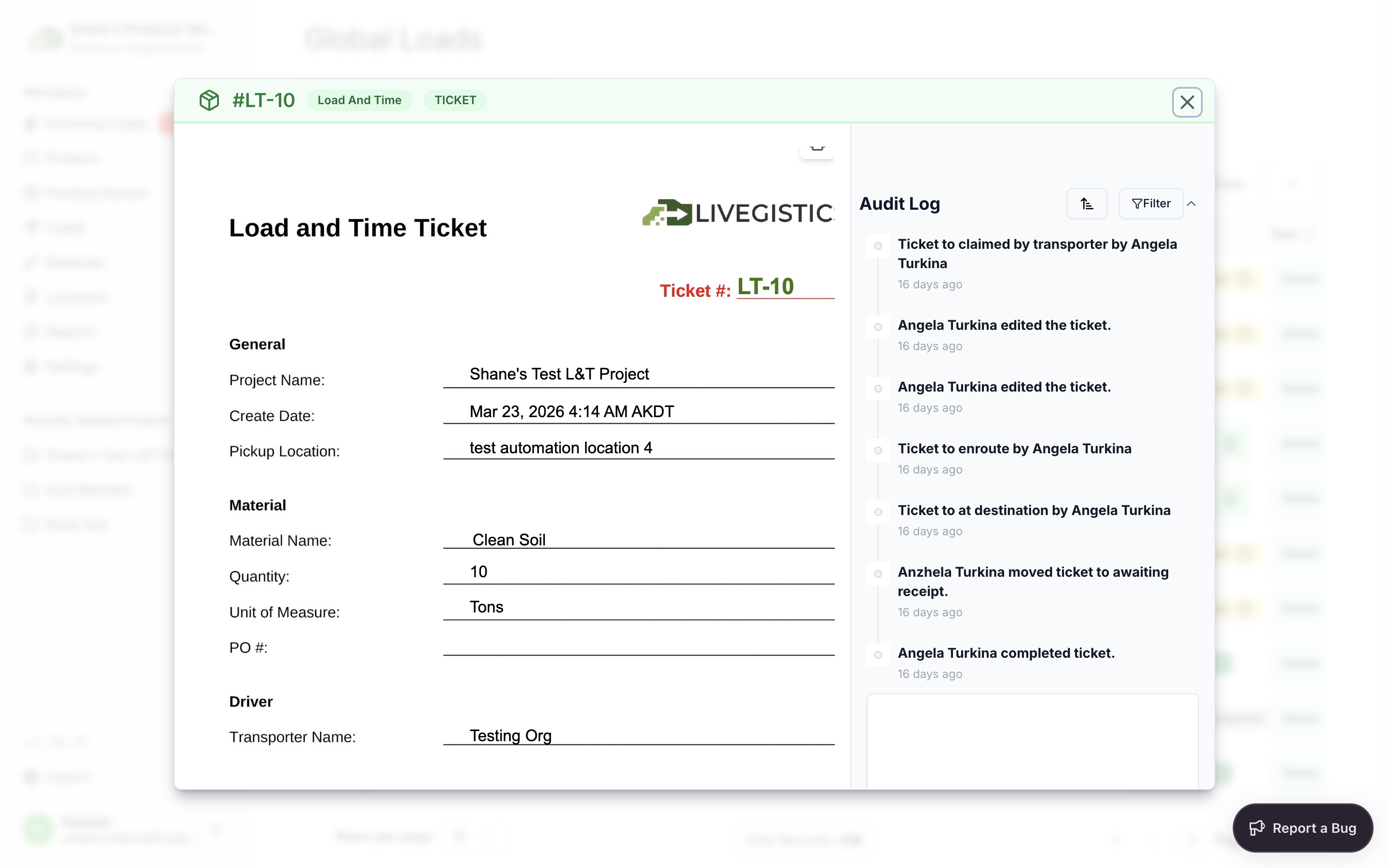Click the Load And Time badge

click(x=359, y=100)
